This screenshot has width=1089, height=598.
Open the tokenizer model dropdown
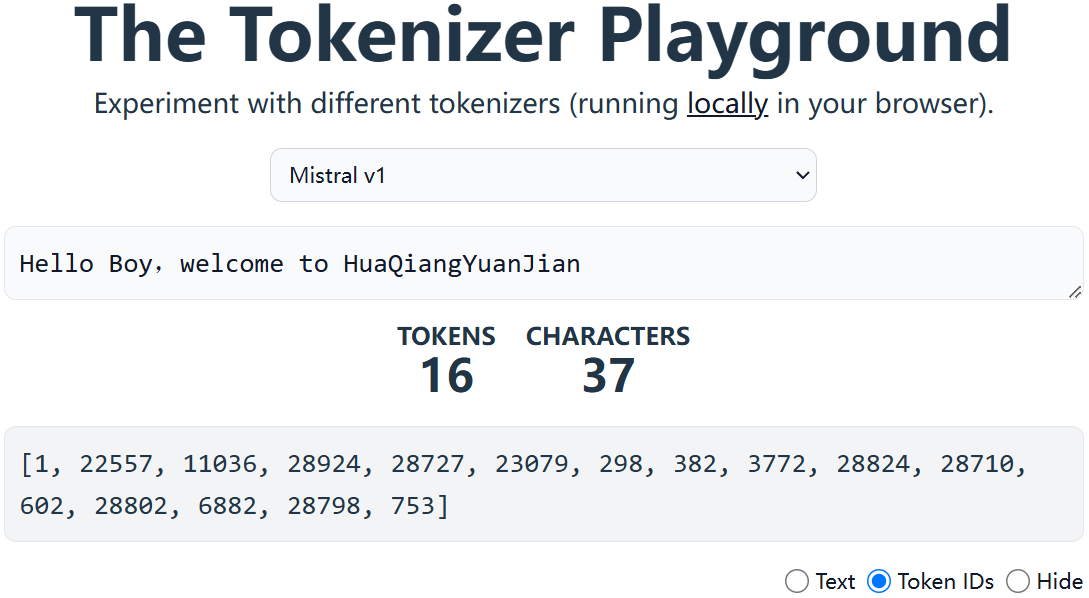click(543, 174)
